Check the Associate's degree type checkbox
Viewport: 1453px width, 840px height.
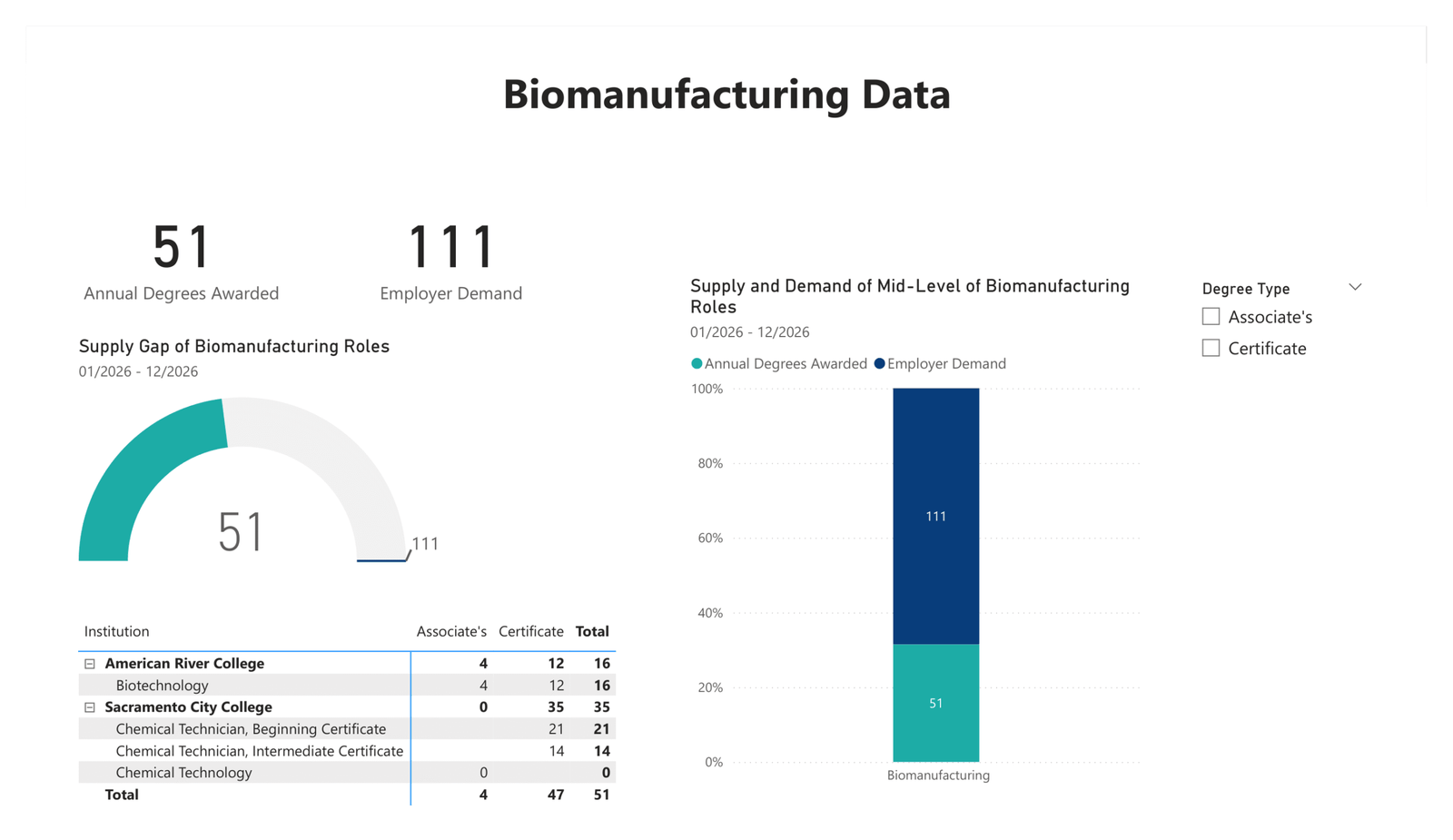pyautogui.click(x=1211, y=317)
